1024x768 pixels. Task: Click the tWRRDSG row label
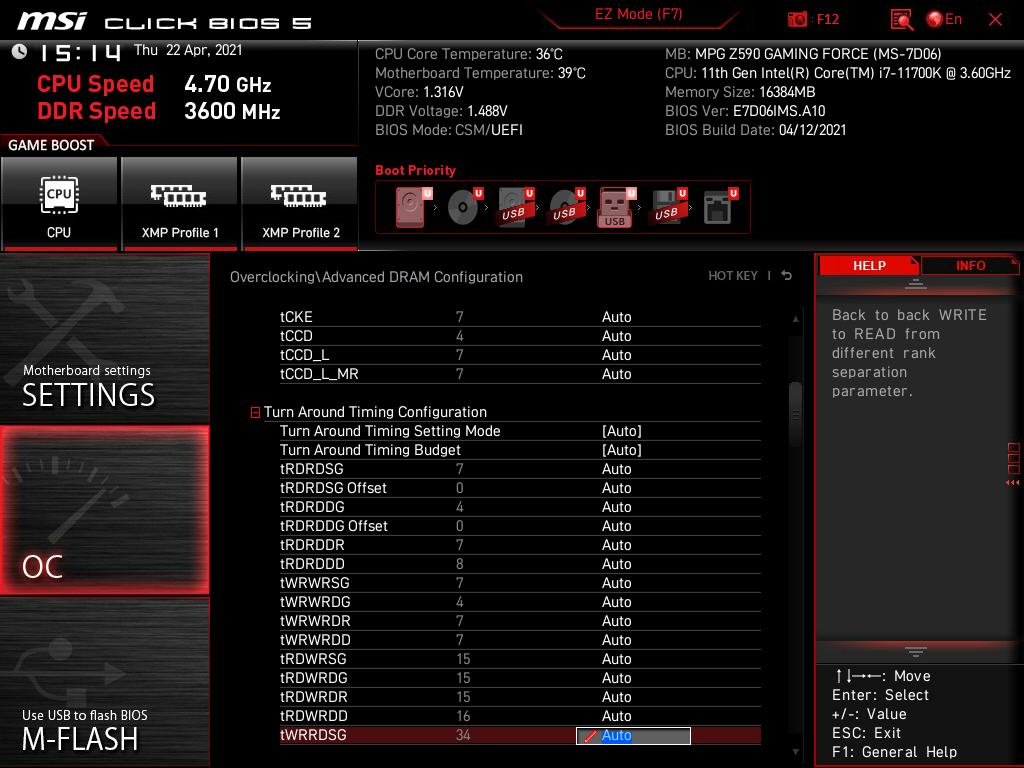point(313,735)
